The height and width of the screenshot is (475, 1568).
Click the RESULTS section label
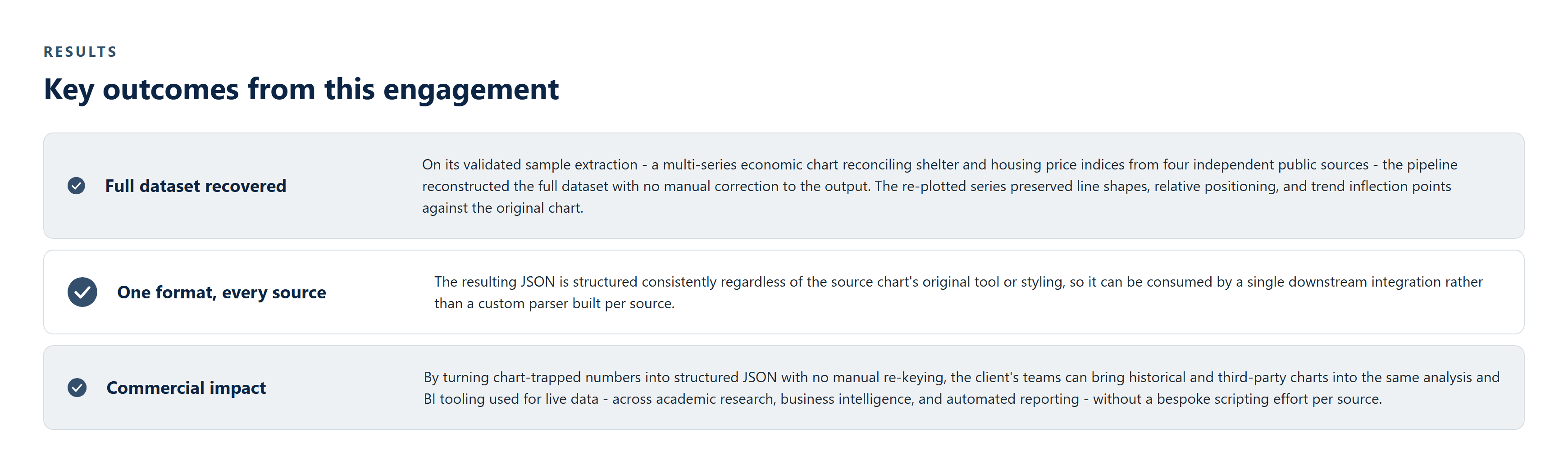click(x=80, y=52)
